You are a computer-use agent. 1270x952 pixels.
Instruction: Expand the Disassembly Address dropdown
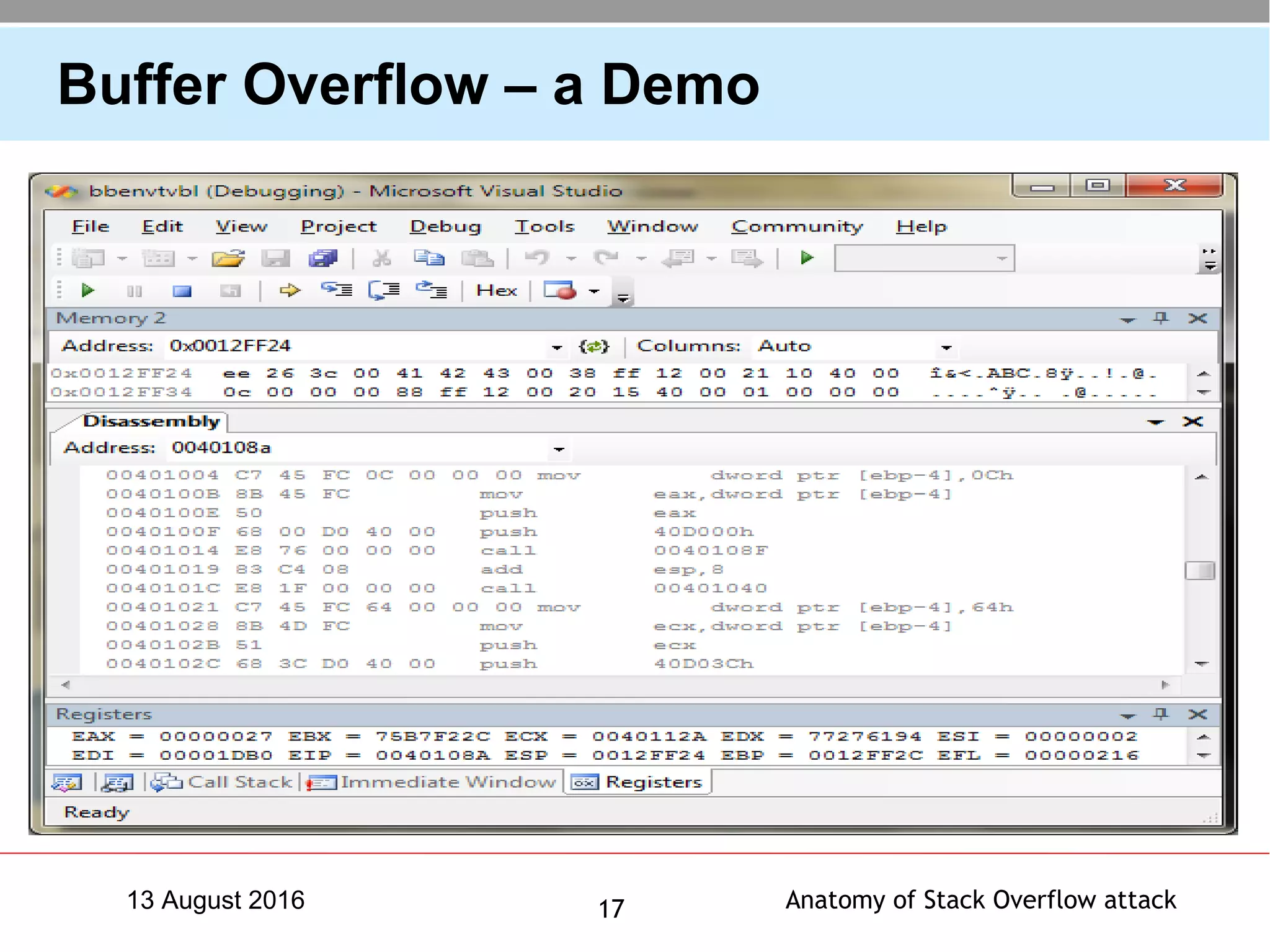[559, 449]
